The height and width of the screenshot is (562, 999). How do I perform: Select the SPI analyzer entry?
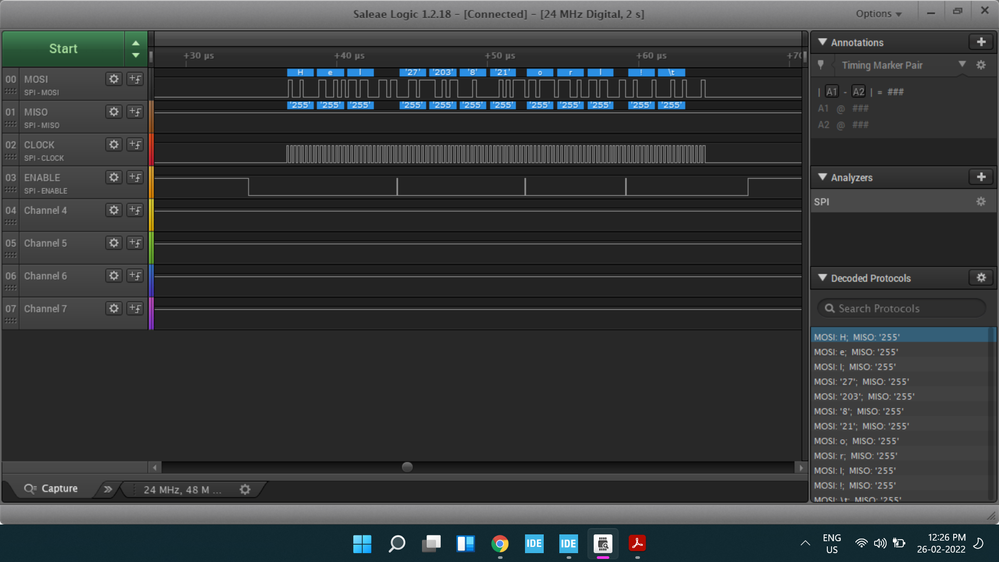[x=902, y=201]
